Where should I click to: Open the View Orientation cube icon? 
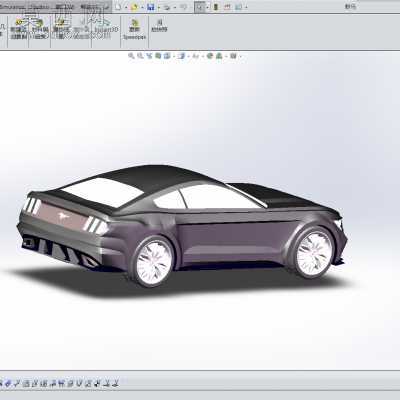point(167,56)
